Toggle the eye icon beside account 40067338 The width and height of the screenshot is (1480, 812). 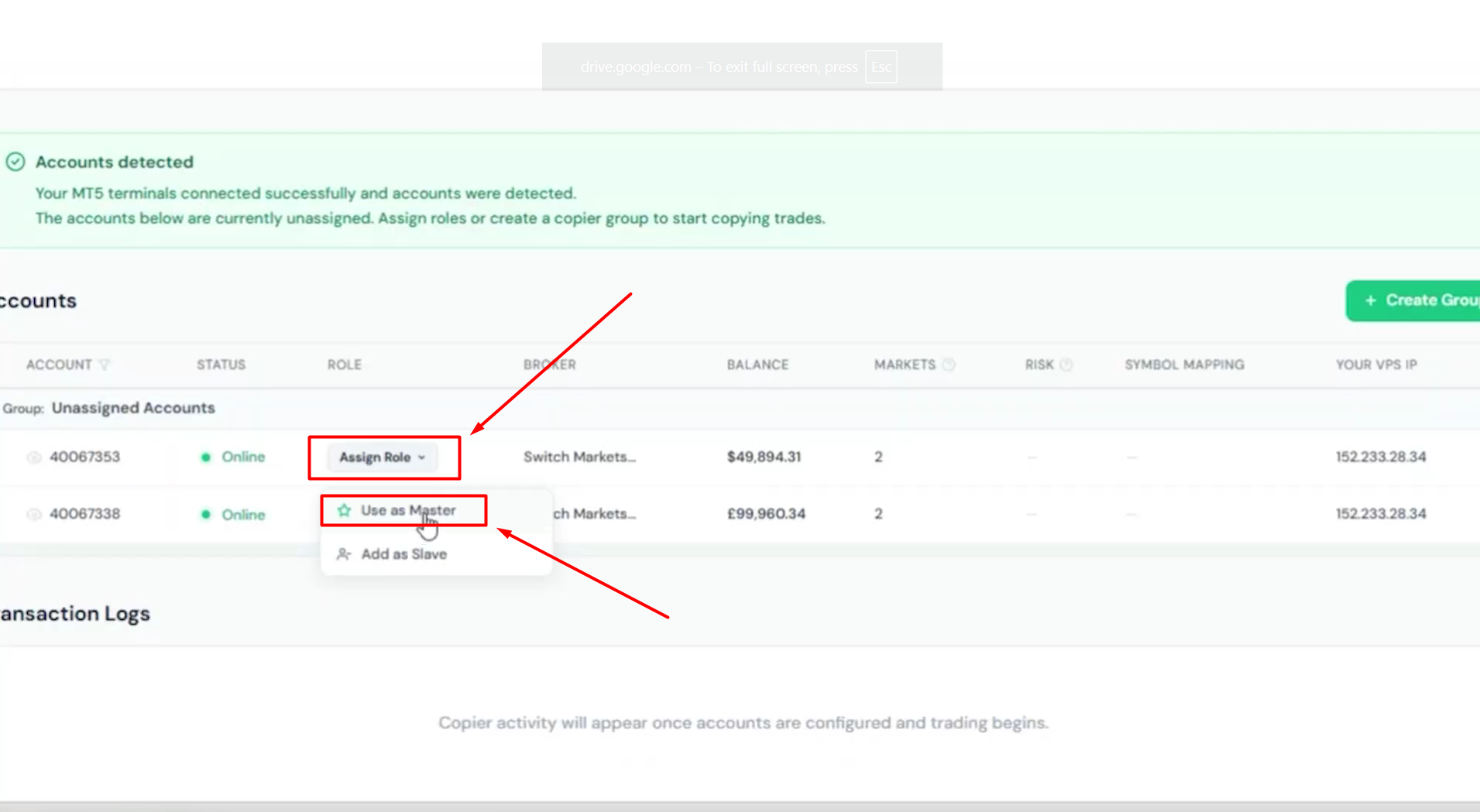click(34, 514)
